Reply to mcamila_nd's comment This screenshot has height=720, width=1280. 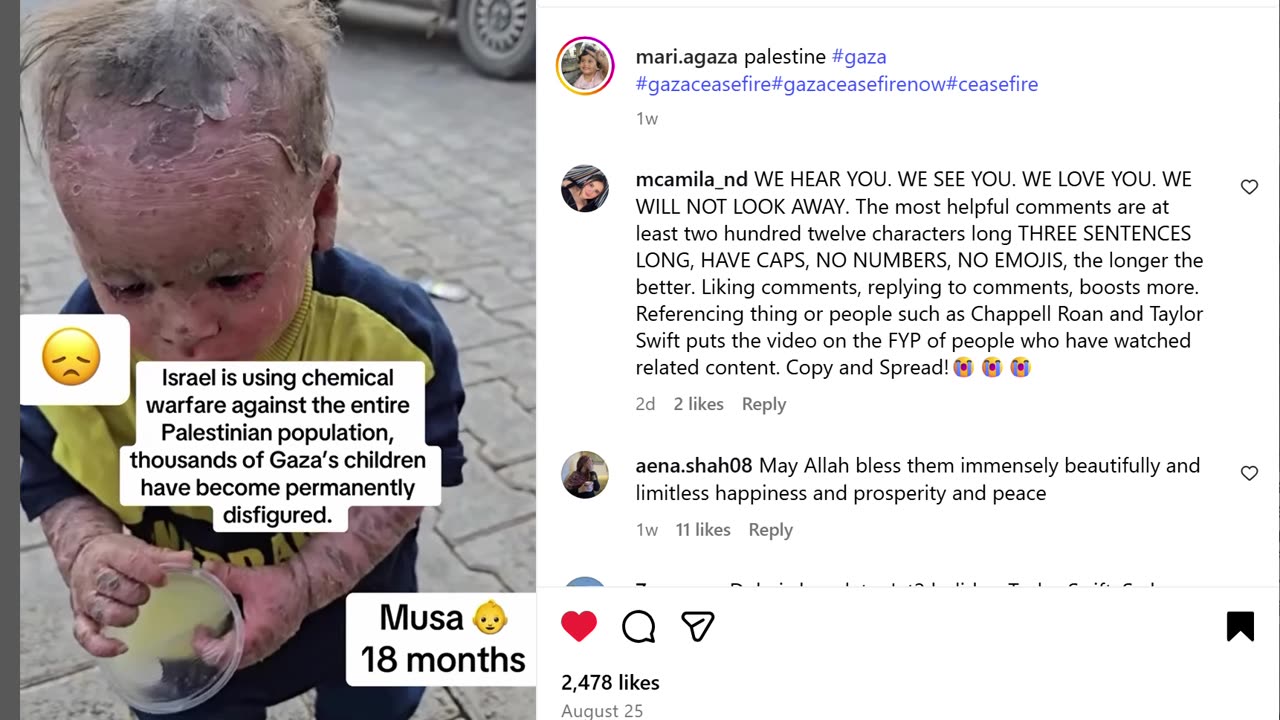[x=764, y=404]
